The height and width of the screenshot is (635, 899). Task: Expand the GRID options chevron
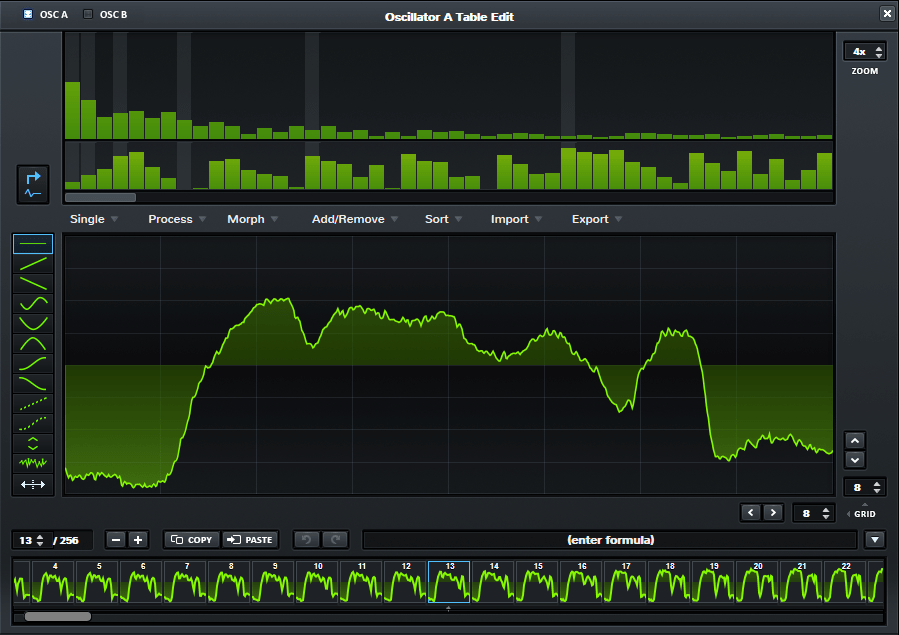coord(846,513)
